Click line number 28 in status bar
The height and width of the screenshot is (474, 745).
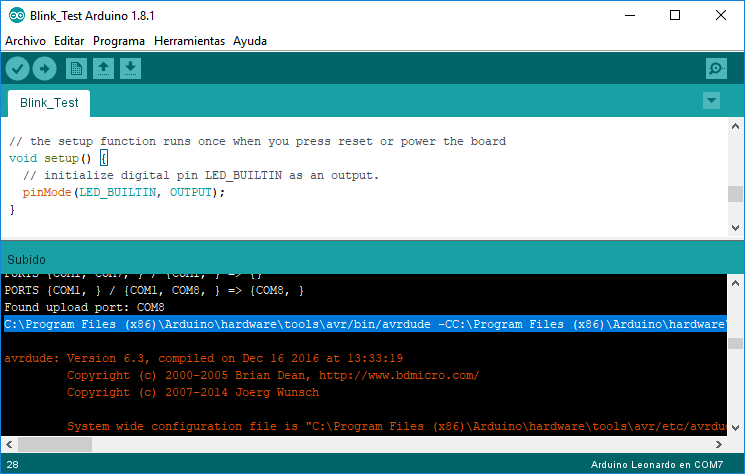click(x=12, y=465)
